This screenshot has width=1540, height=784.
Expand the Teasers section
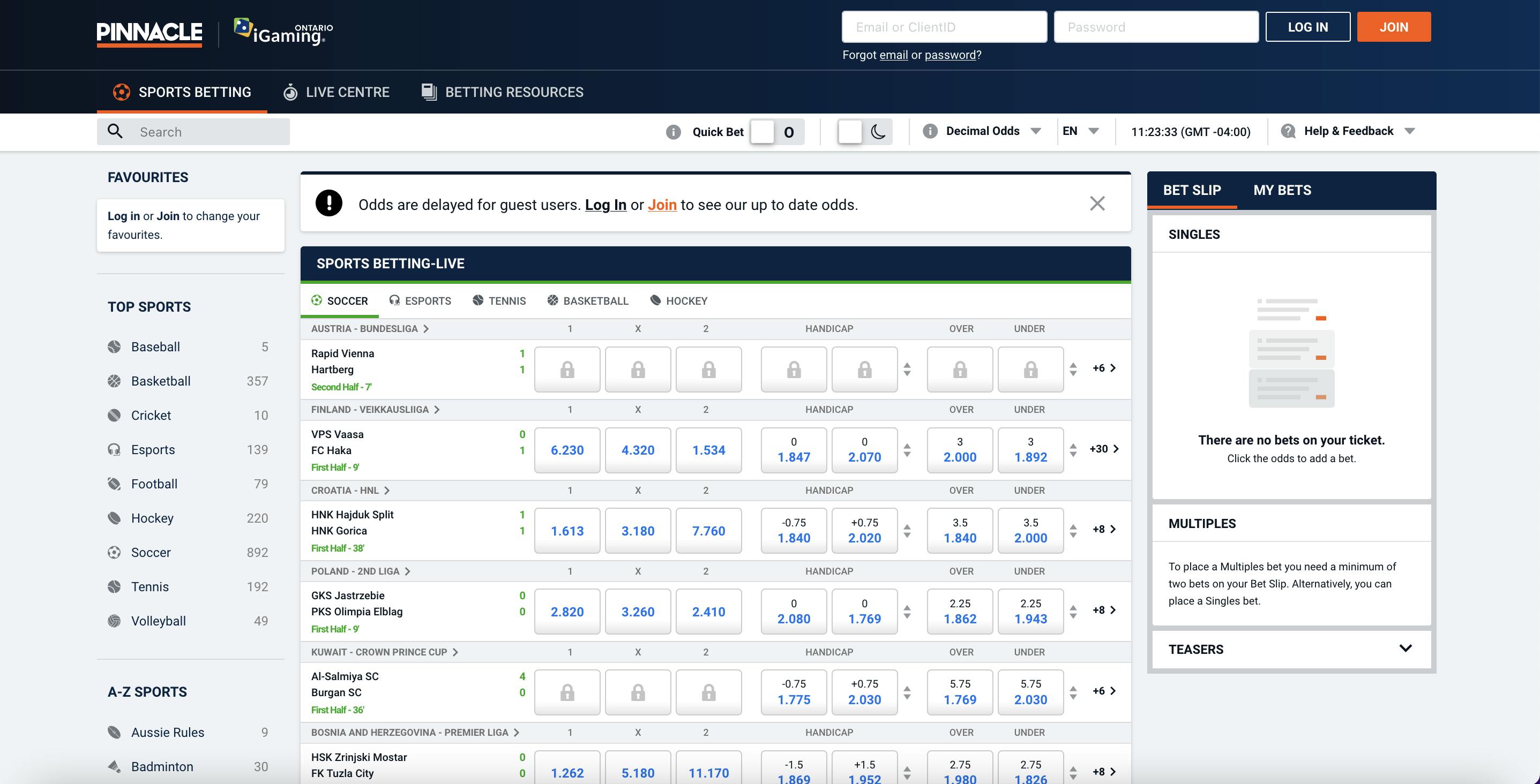pos(1405,649)
